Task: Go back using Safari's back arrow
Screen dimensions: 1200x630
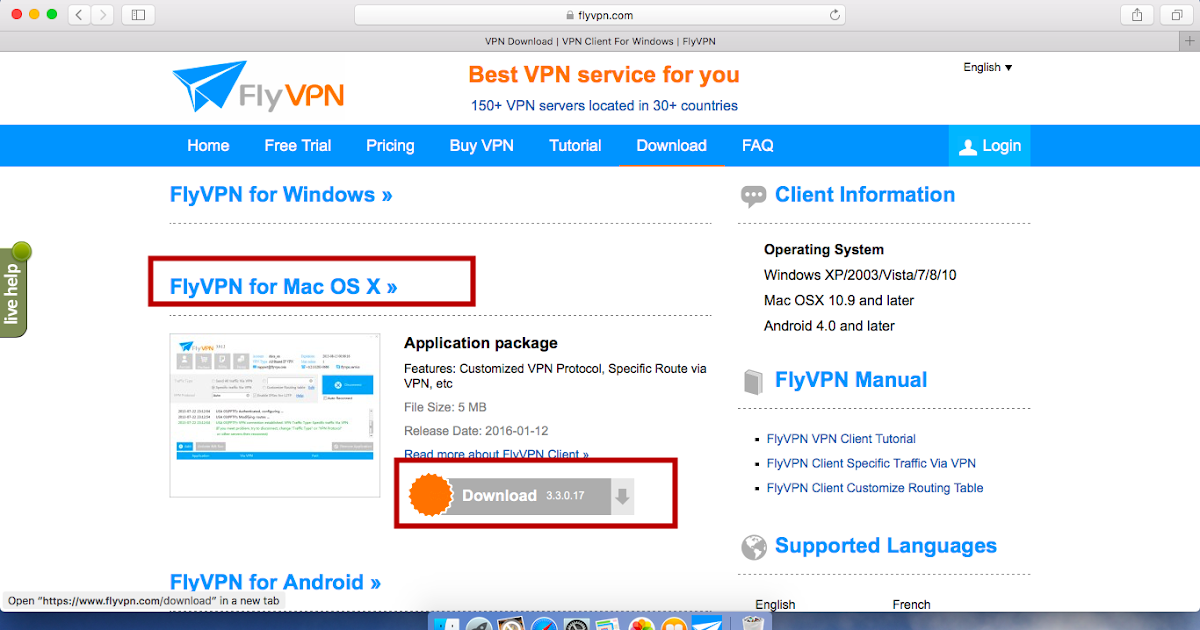Action: tap(80, 15)
